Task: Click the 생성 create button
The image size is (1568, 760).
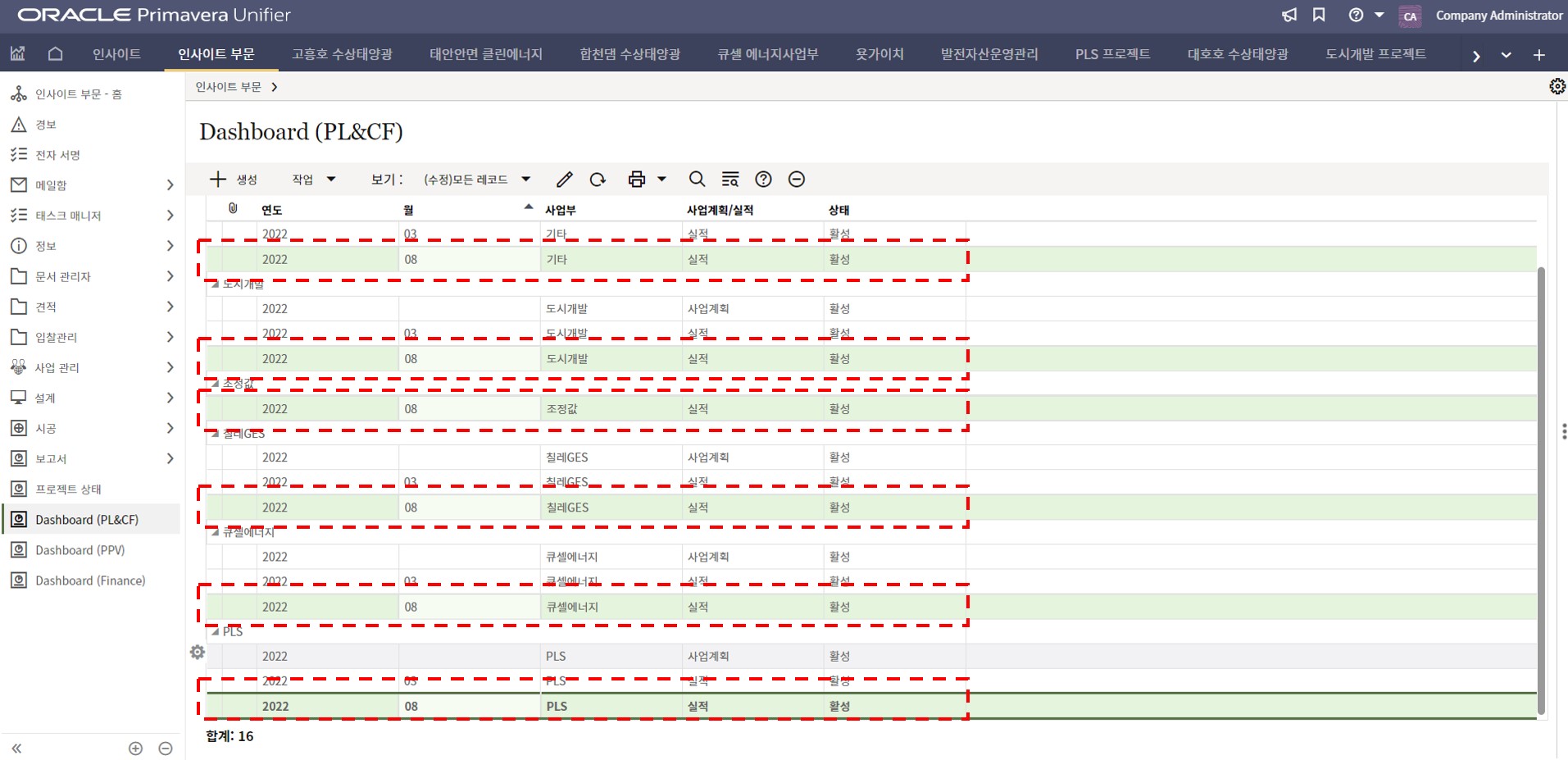Action: (234, 180)
